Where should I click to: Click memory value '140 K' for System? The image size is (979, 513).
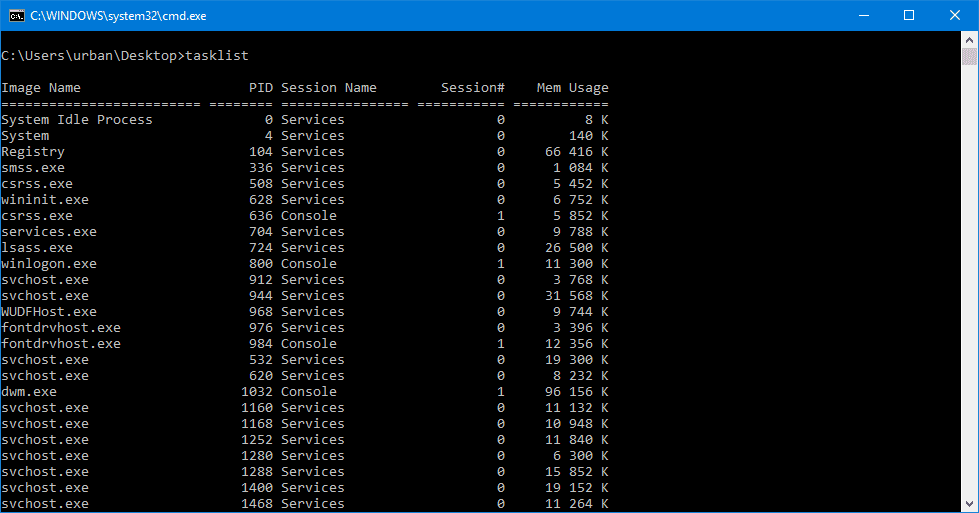[589, 136]
